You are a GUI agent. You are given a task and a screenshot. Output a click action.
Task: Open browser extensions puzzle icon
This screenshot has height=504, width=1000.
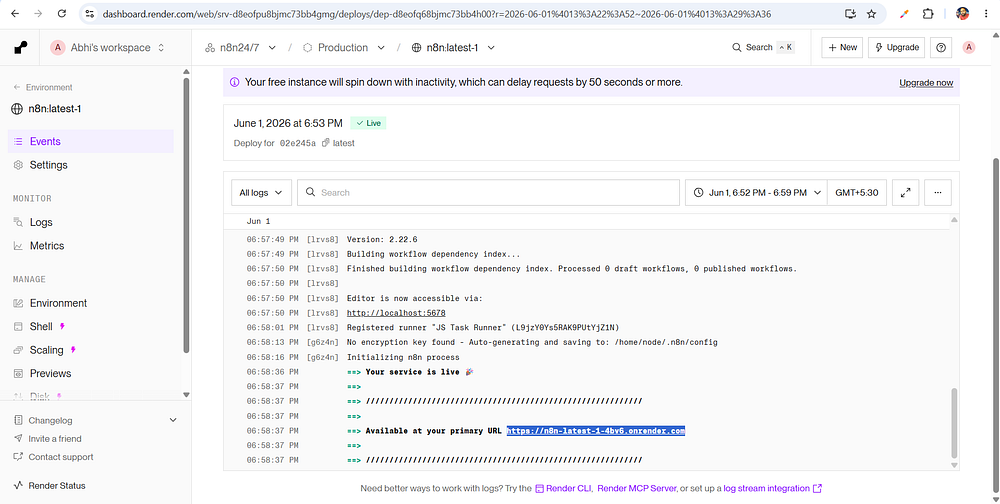[x=928, y=13]
